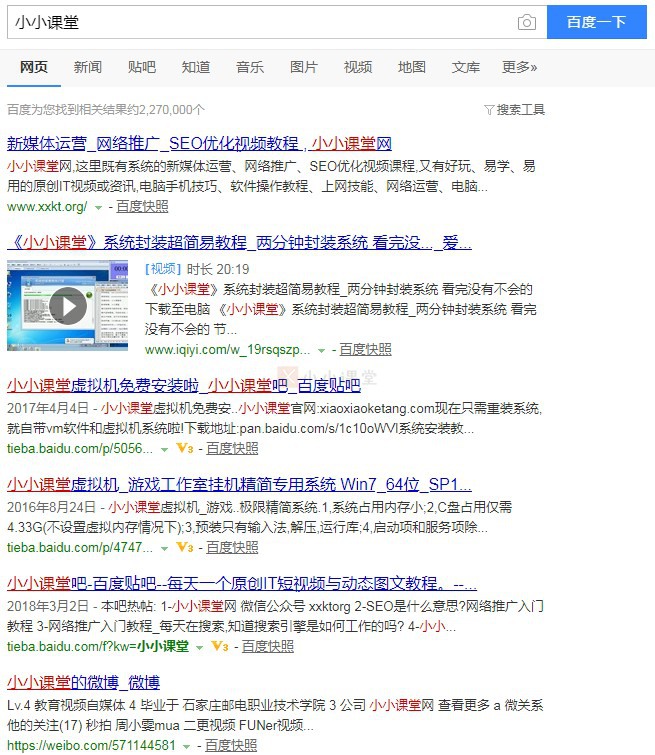Open the 音乐 tab
655x755 pixels.
[250, 67]
